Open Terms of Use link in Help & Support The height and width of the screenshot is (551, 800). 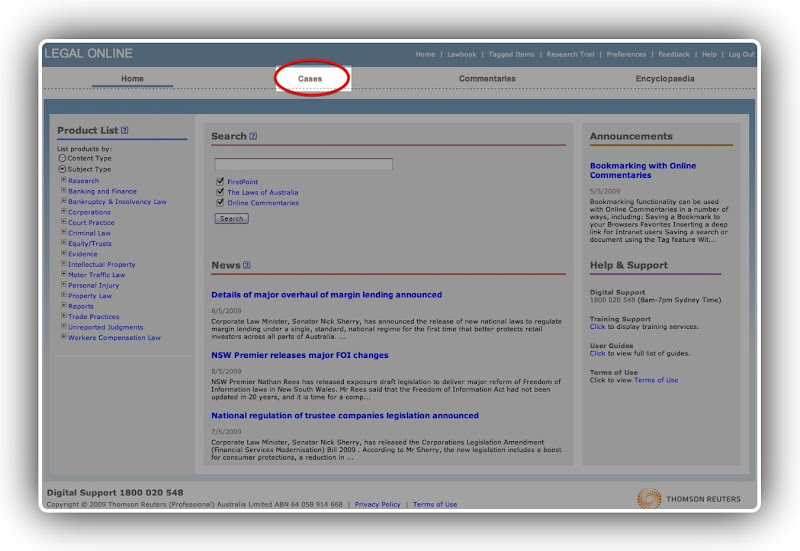[x=656, y=380]
